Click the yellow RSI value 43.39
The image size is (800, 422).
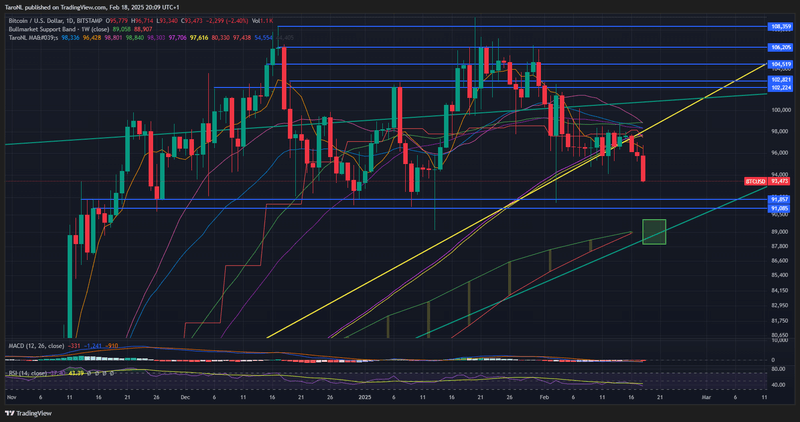76,374
